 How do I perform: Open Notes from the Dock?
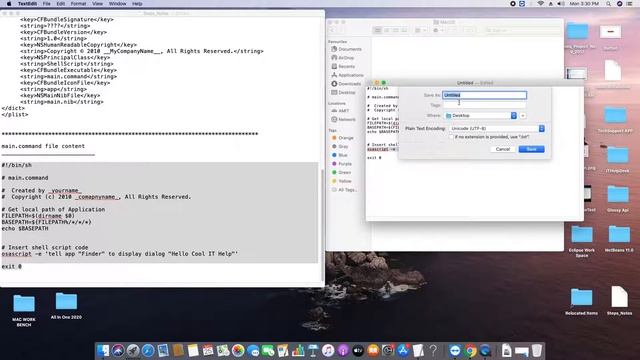(193, 350)
